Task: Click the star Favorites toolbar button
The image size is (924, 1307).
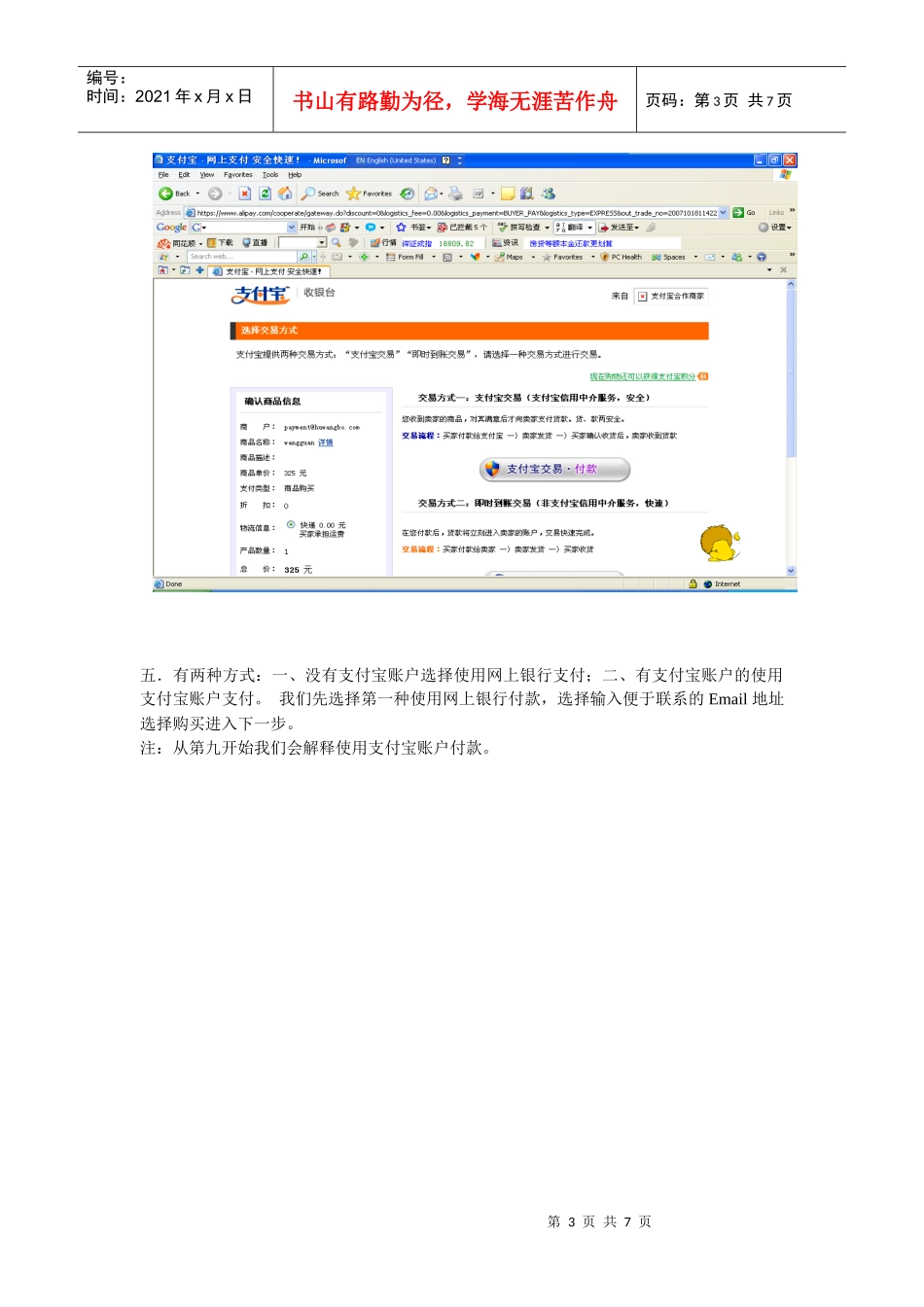Action: click(370, 194)
